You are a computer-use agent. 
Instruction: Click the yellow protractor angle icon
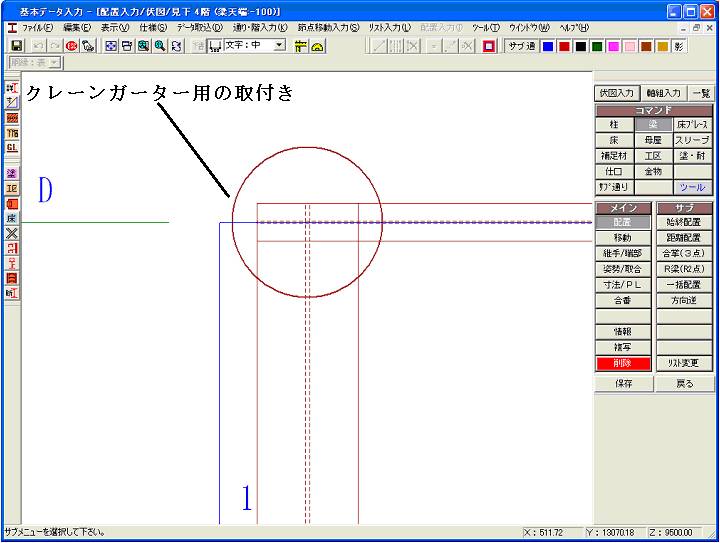[x=317, y=46]
